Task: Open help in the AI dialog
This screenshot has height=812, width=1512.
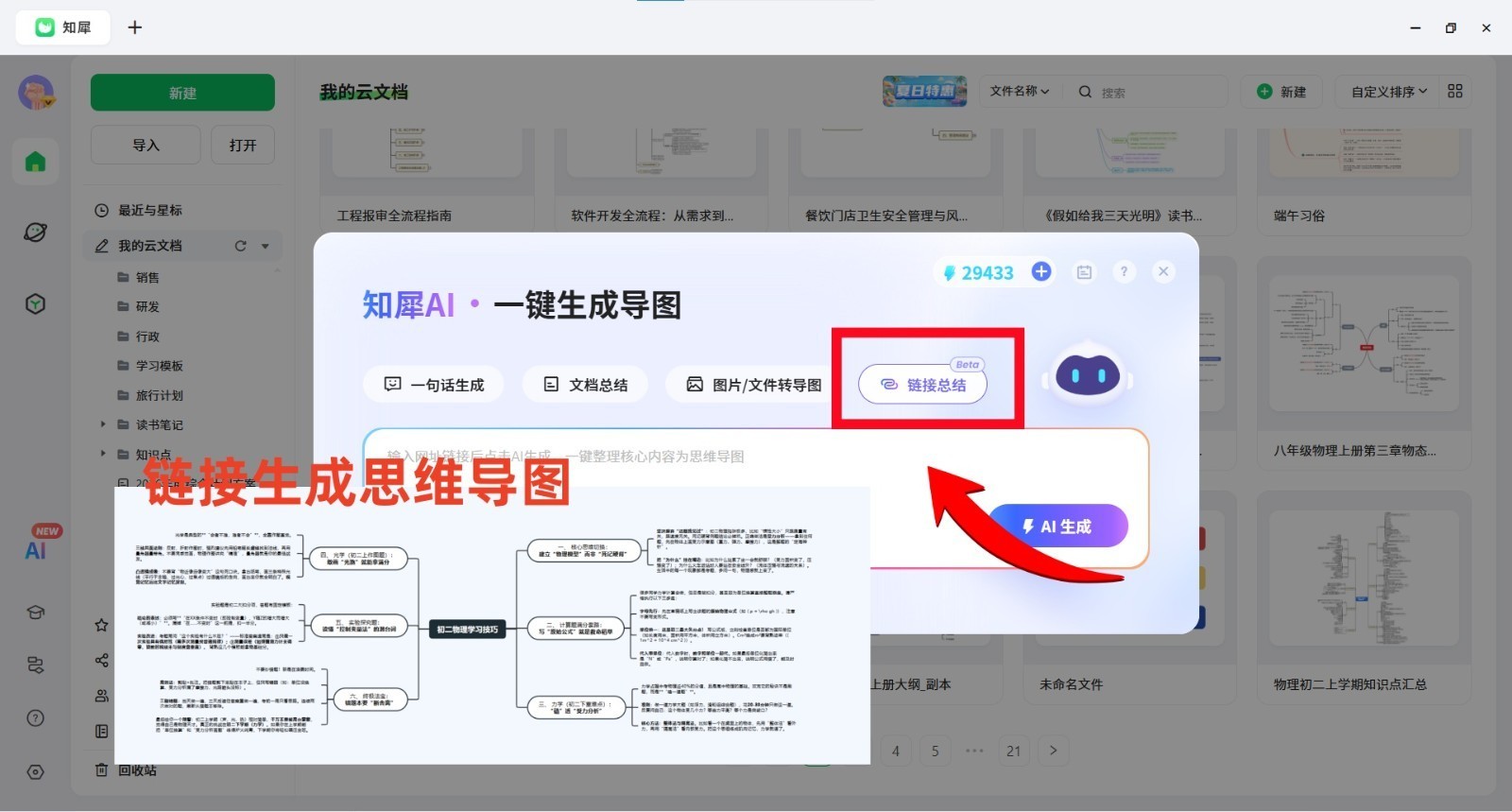Action: (x=1124, y=271)
